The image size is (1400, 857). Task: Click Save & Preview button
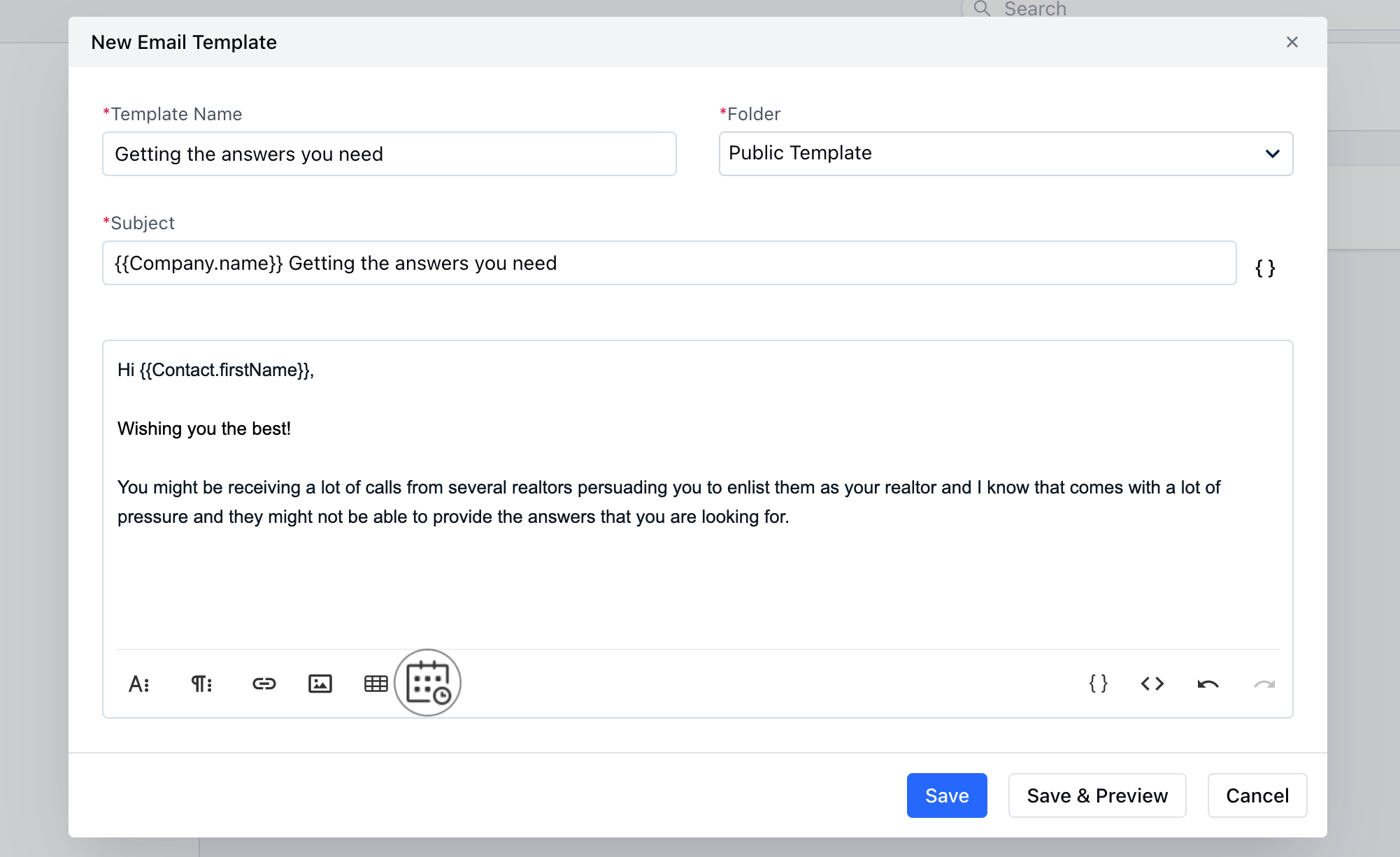coord(1097,795)
